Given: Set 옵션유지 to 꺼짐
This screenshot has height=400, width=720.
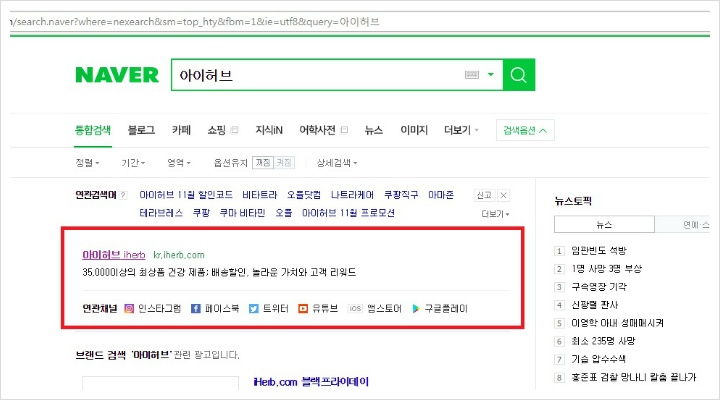Looking at the screenshot, I should [x=263, y=163].
